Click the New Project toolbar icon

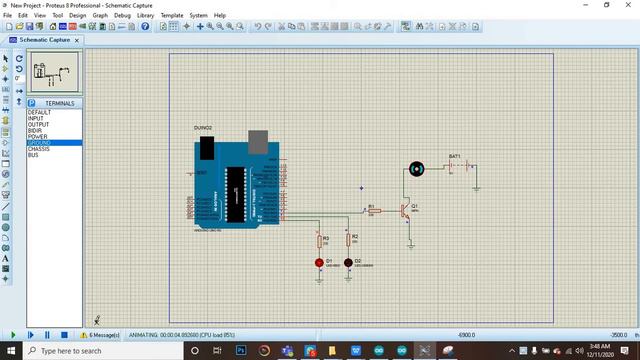coord(9,27)
